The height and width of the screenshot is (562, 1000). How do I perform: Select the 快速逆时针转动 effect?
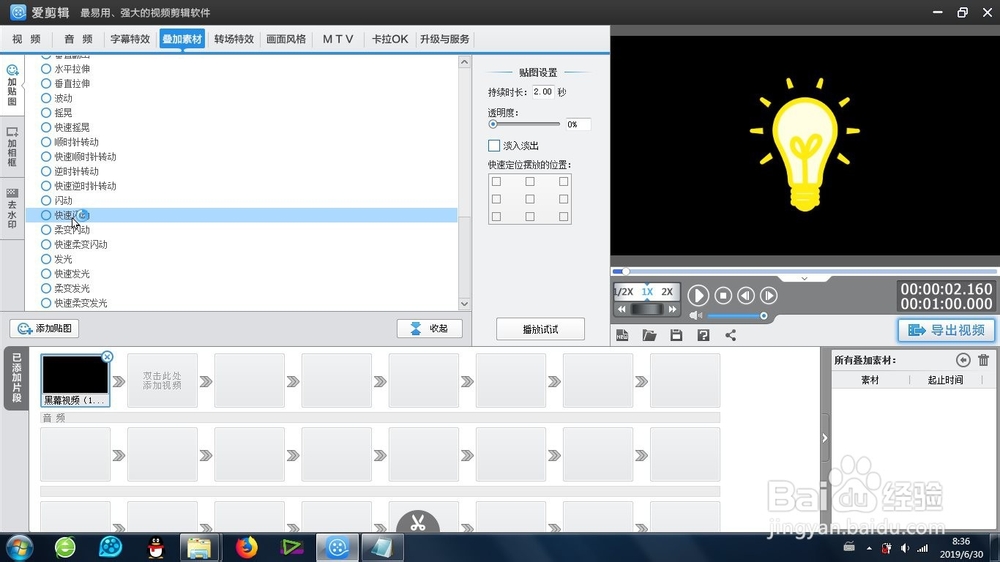pyautogui.click(x=78, y=186)
